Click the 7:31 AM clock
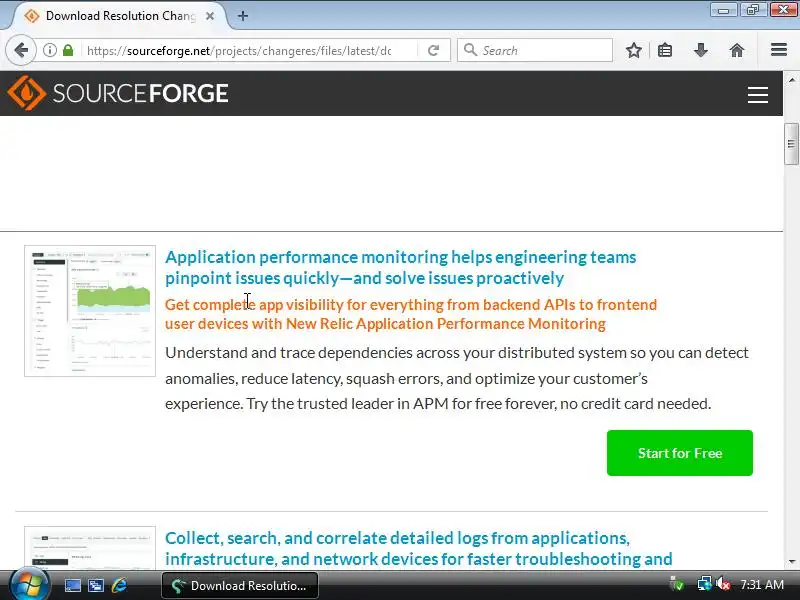 762,585
